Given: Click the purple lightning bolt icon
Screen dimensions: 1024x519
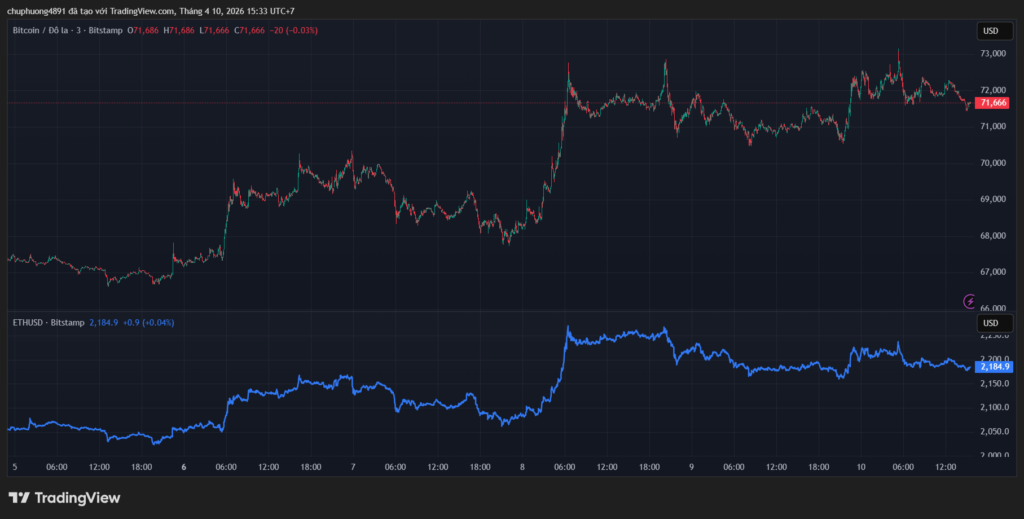Looking at the screenshot, I should [968, 300].
